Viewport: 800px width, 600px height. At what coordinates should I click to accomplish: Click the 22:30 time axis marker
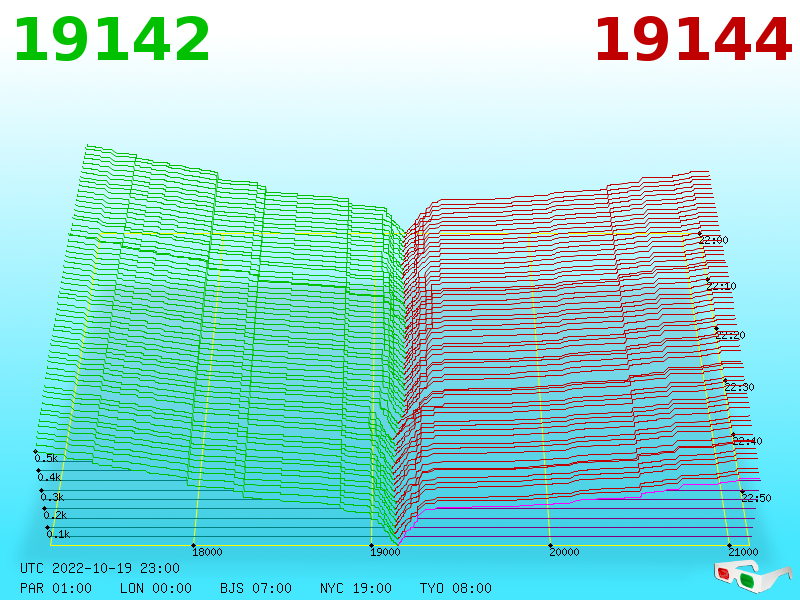tap(739, 387)
